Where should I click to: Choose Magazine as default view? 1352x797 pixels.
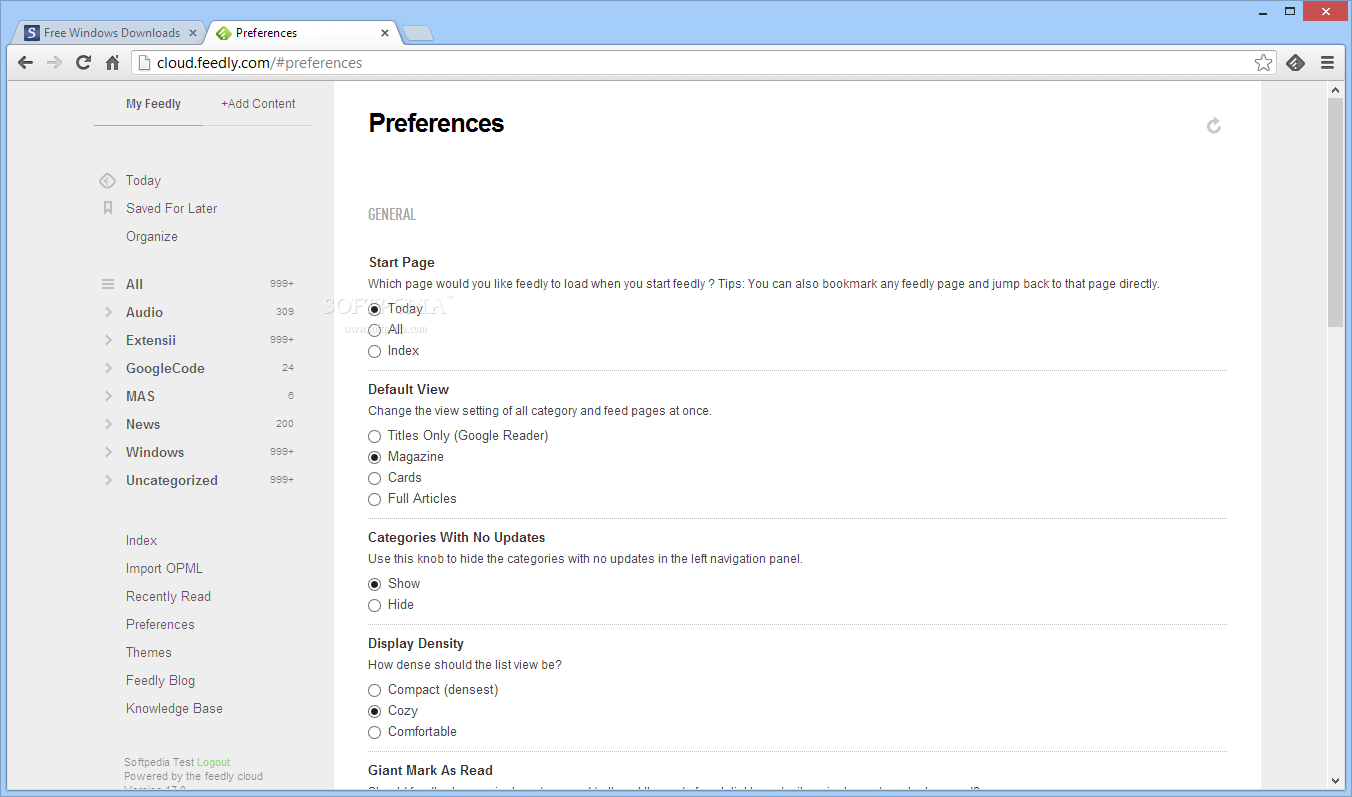pos(374,457)
